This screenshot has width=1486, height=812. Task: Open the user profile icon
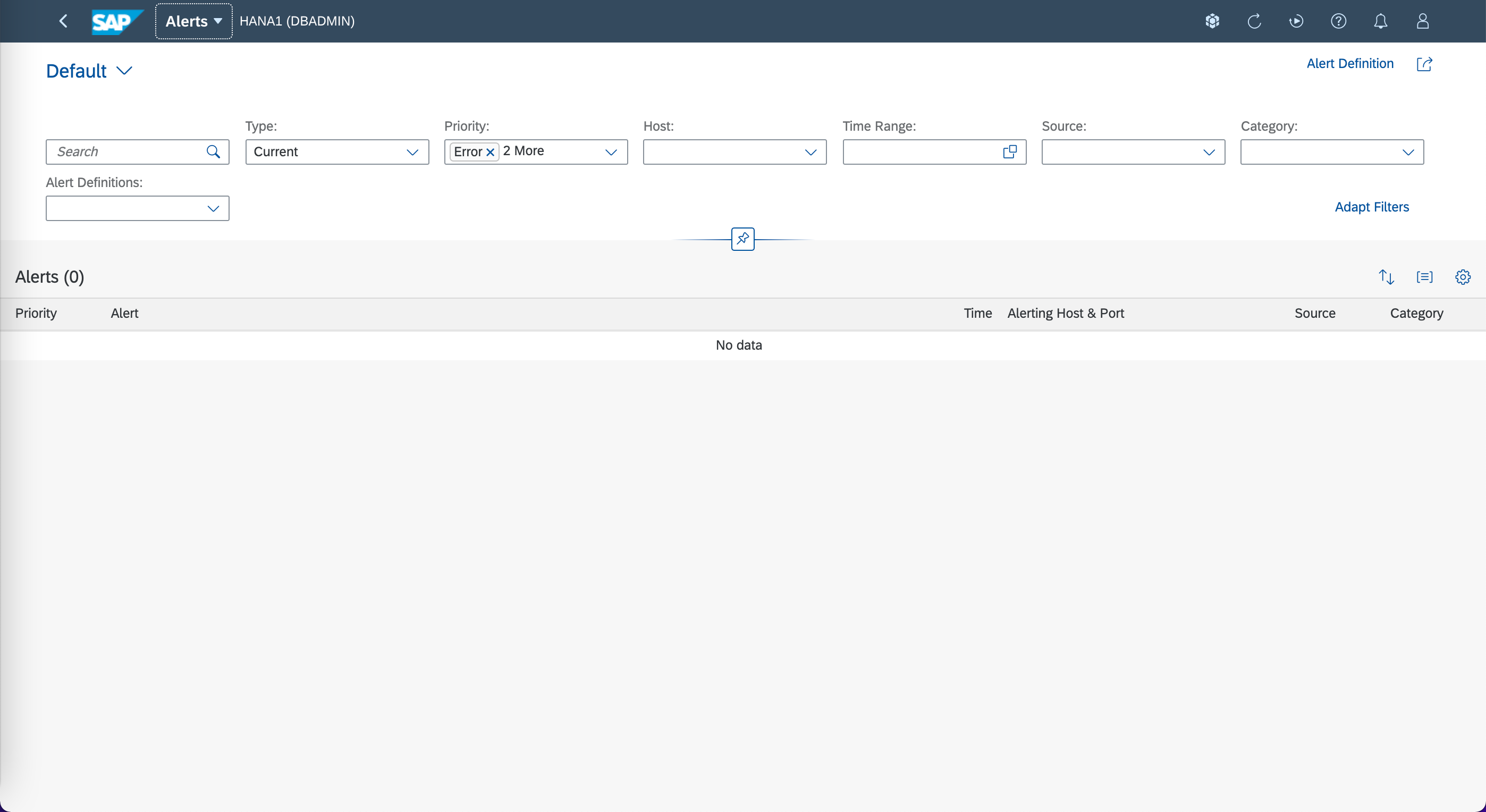(x=1423, y=21)
